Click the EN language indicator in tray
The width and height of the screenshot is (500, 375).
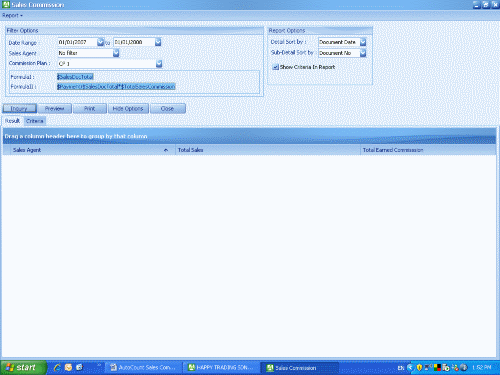click(401, 368)
